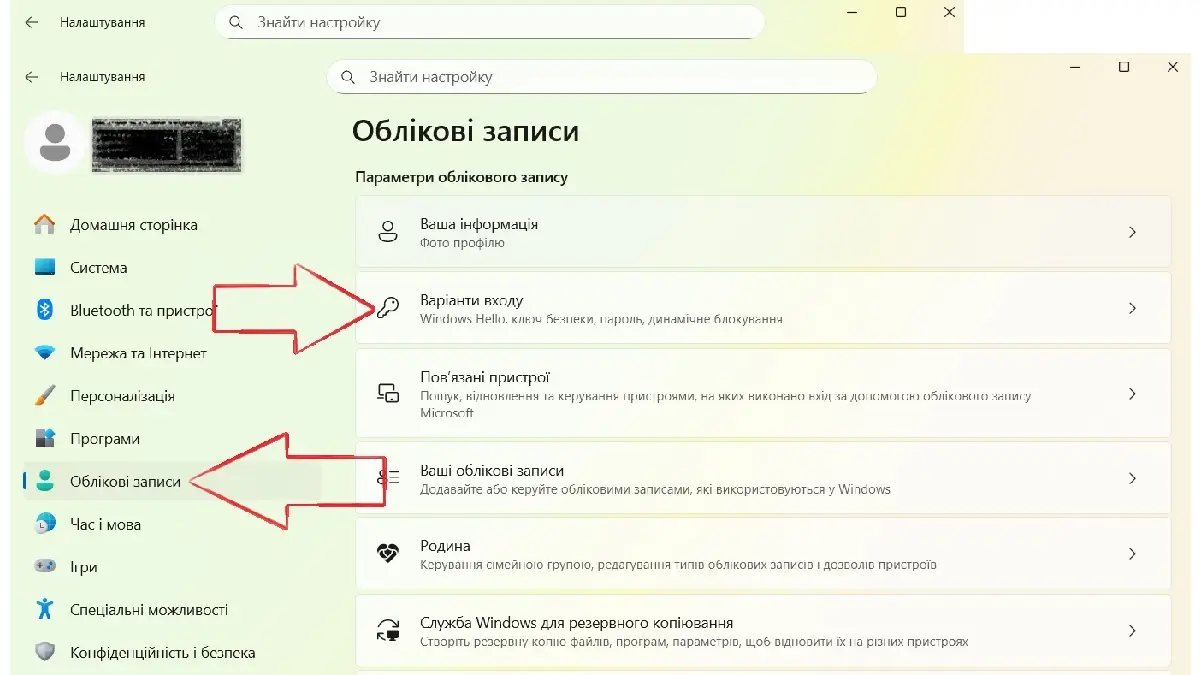Click the Мережа та Інтернет Wi-Fi icon
The image size is (1200, 675).
[x=45, y=354]
